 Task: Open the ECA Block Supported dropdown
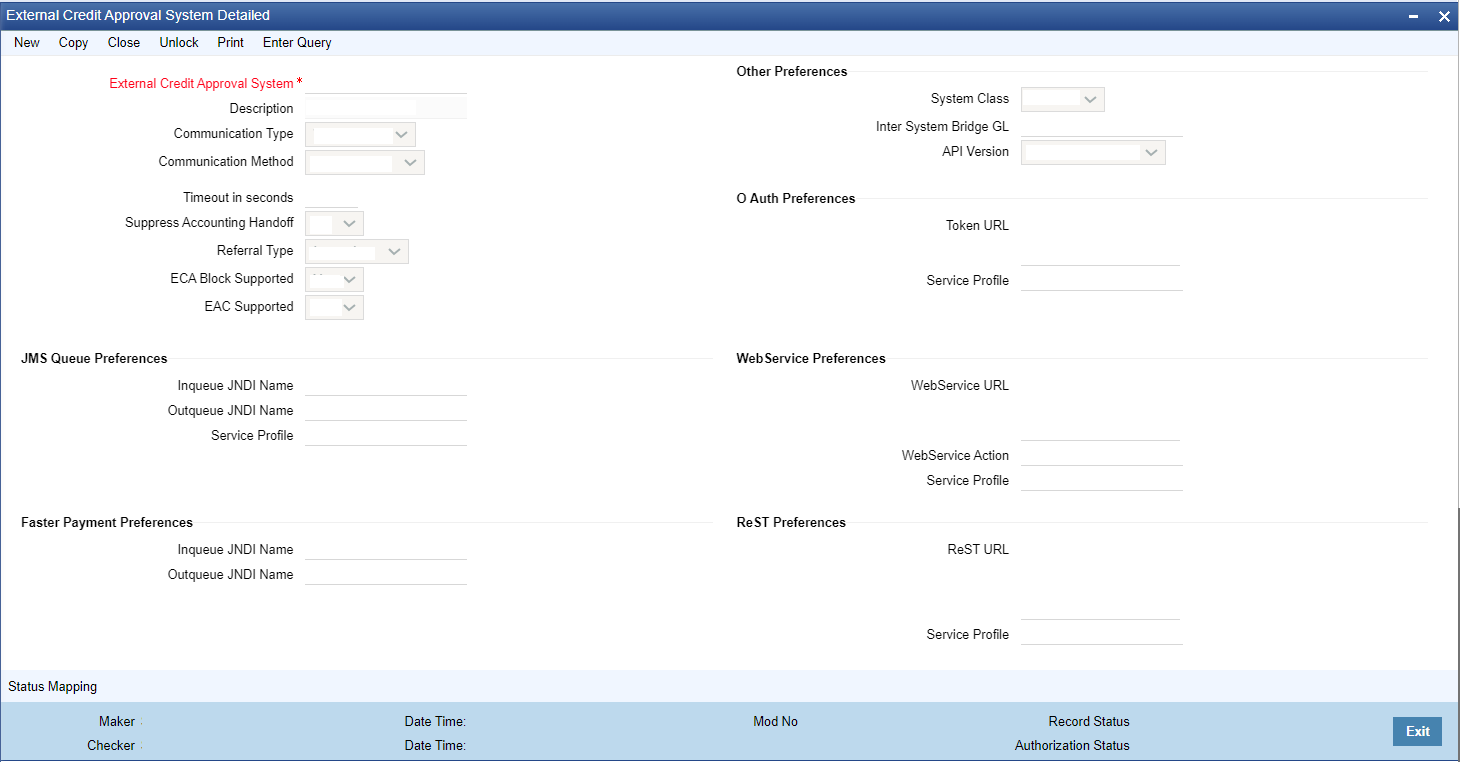(x=334, y=279)
